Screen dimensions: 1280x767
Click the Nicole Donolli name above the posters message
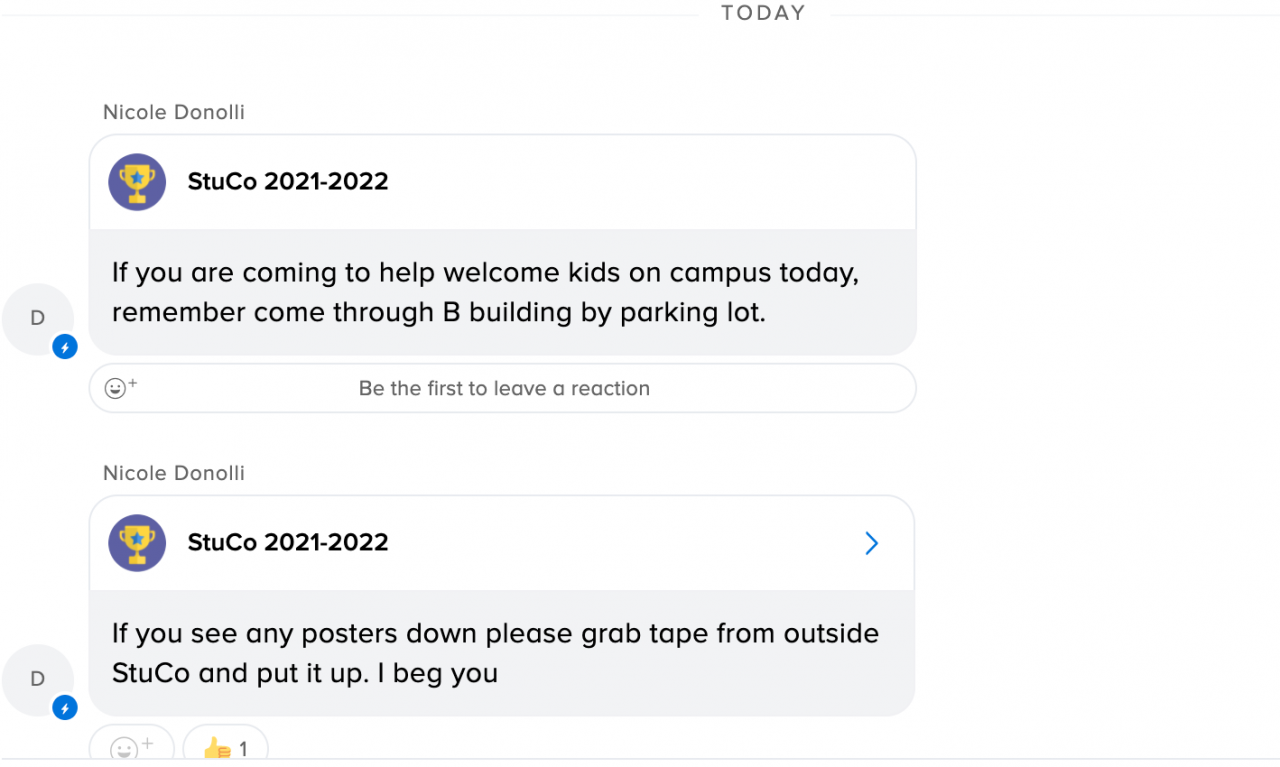[174, 473]
